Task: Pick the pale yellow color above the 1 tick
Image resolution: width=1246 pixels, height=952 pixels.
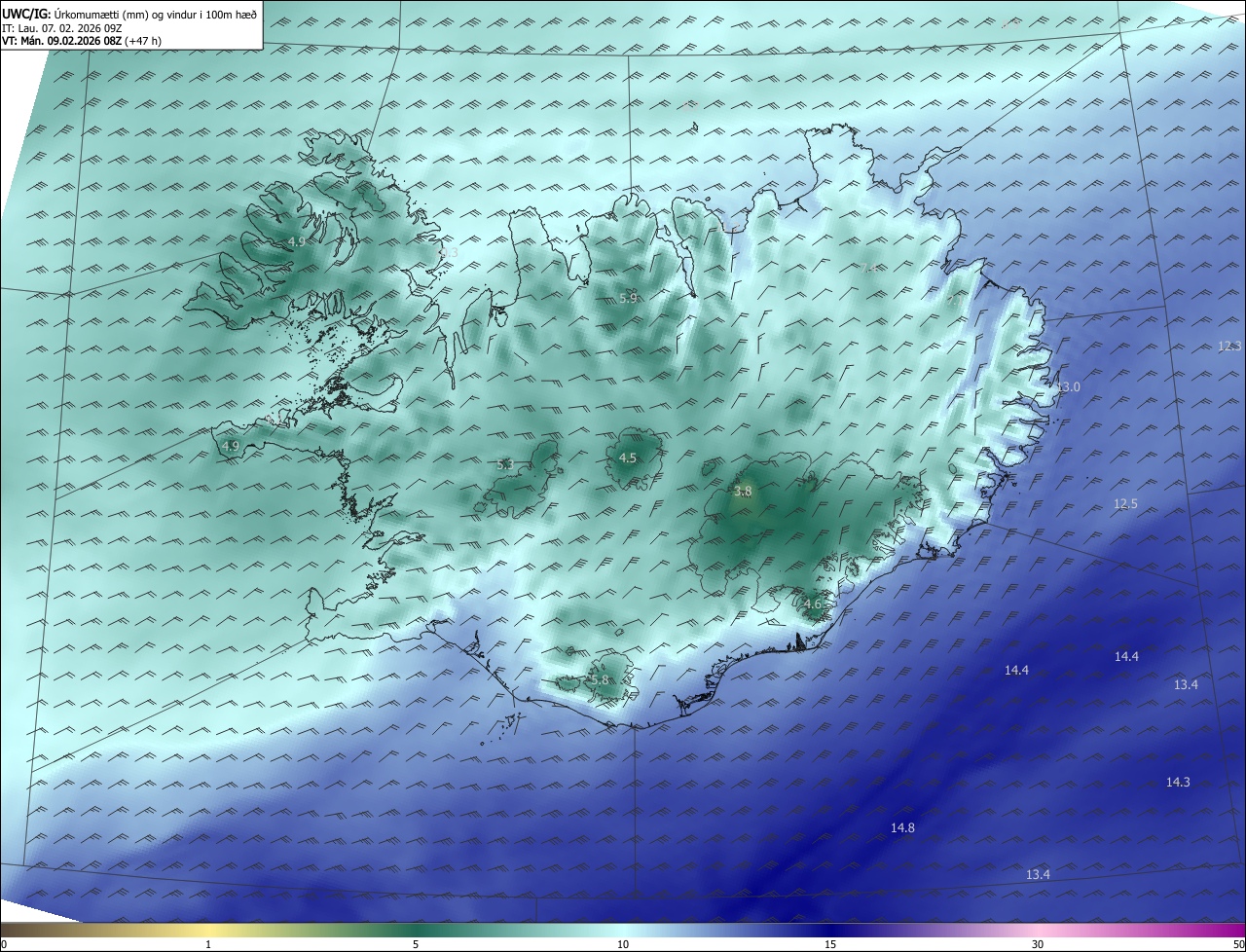Action: (x=208, y=930)
